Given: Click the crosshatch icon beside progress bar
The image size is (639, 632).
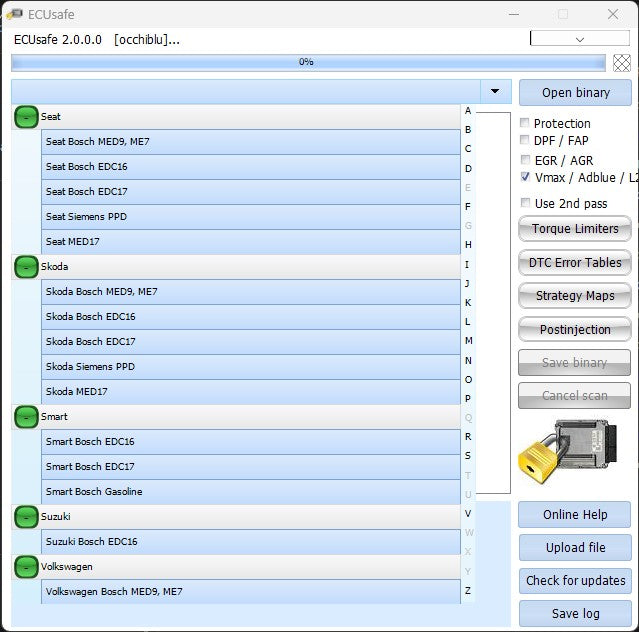Looking at the screenshot, I should coord(621,63).
